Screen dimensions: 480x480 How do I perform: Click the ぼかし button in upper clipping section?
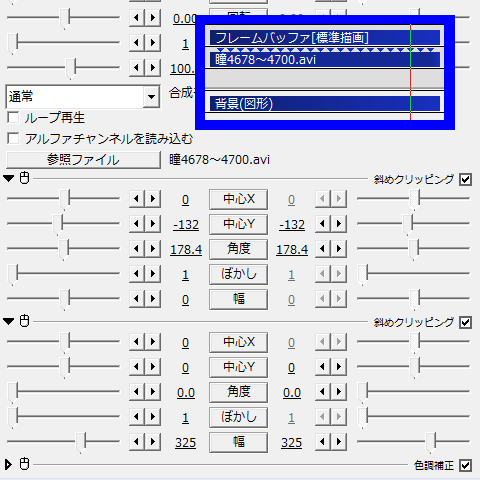(x=238, y=274)
